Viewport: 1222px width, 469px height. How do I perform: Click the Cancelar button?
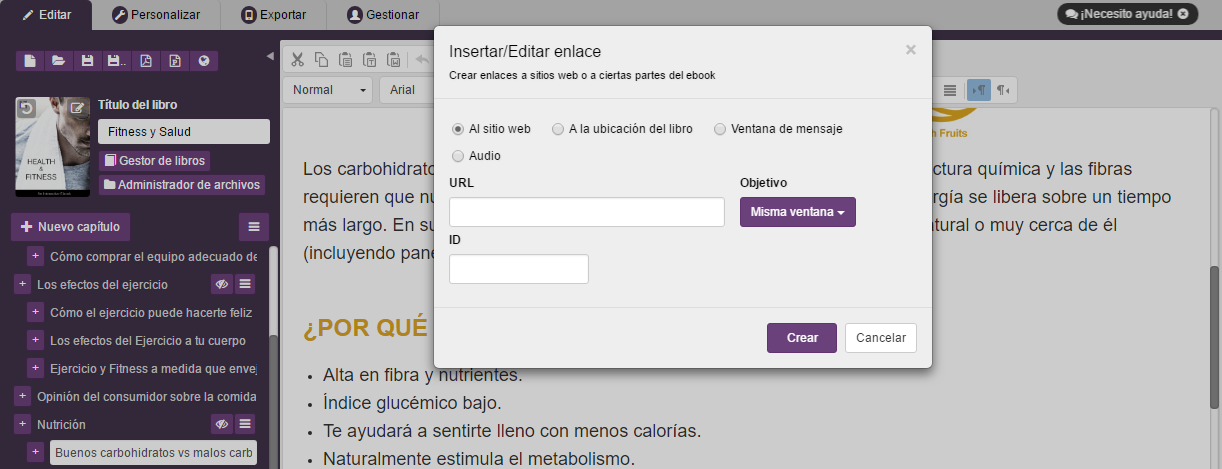click(x=880, y=338)
